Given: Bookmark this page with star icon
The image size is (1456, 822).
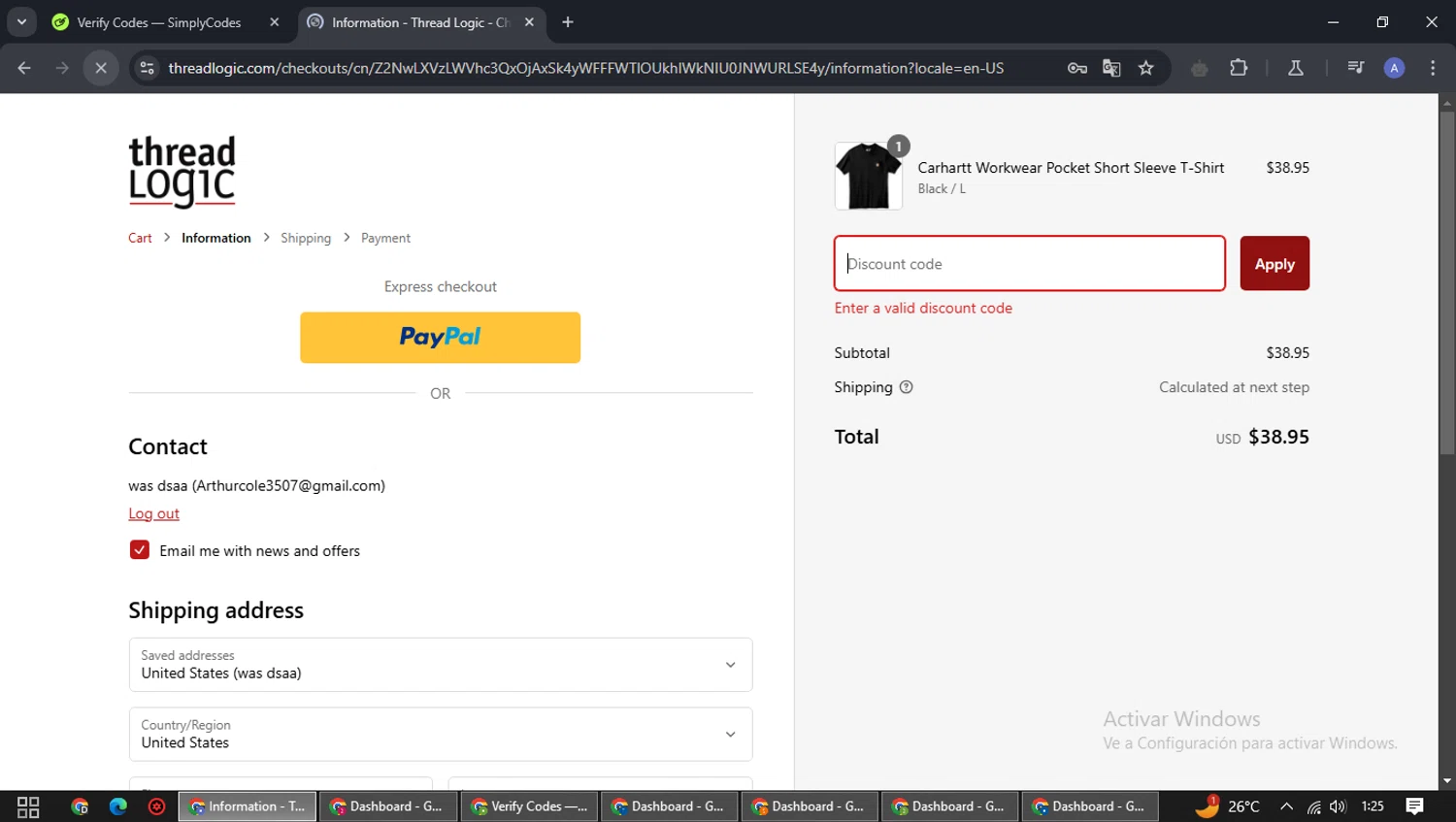Looking at the screenshot, I should coord(1146,68).
